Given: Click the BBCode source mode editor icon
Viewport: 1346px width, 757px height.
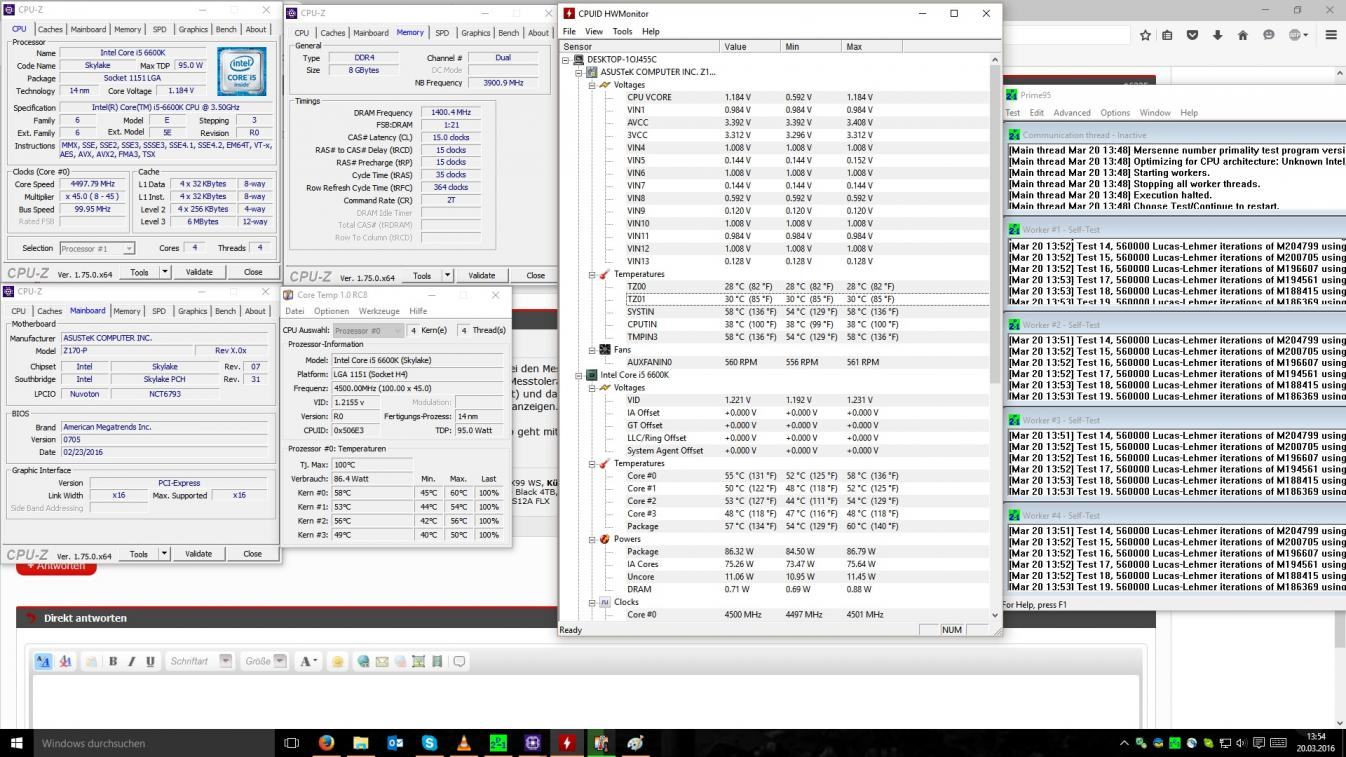Looking at the screenshot, I should pyautogui.click(x=43, y=661).
